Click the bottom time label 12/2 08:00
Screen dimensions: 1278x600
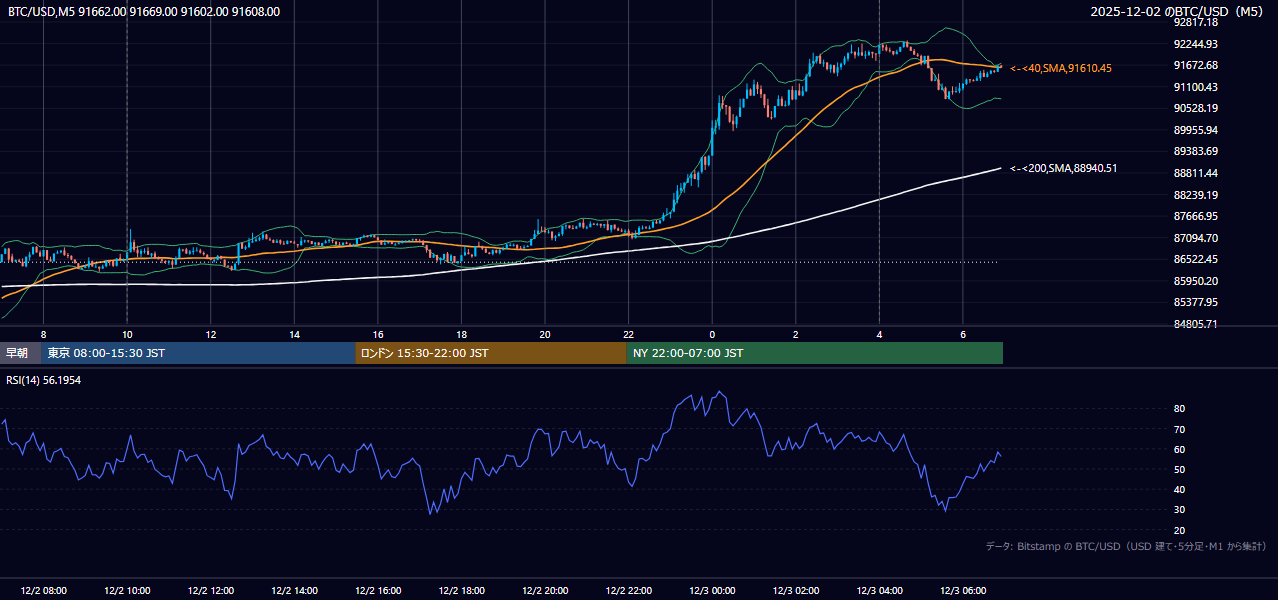(x=42, y=591)
